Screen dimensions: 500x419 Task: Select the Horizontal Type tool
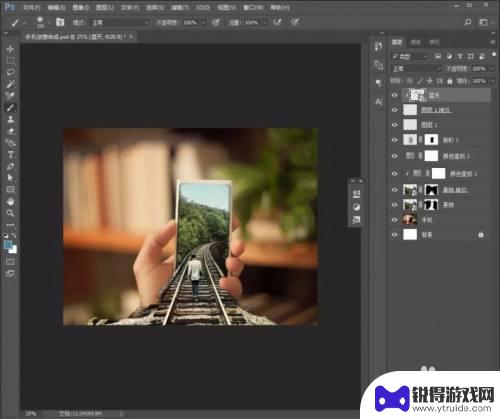click(x=10, y=155)
